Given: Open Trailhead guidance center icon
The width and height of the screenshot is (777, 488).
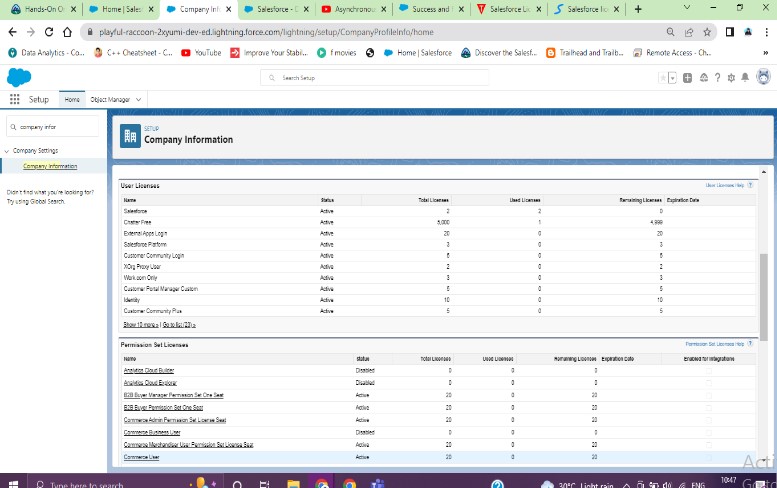Looking at the screenshot, I should pyautogui.click(x=703, y=78).
